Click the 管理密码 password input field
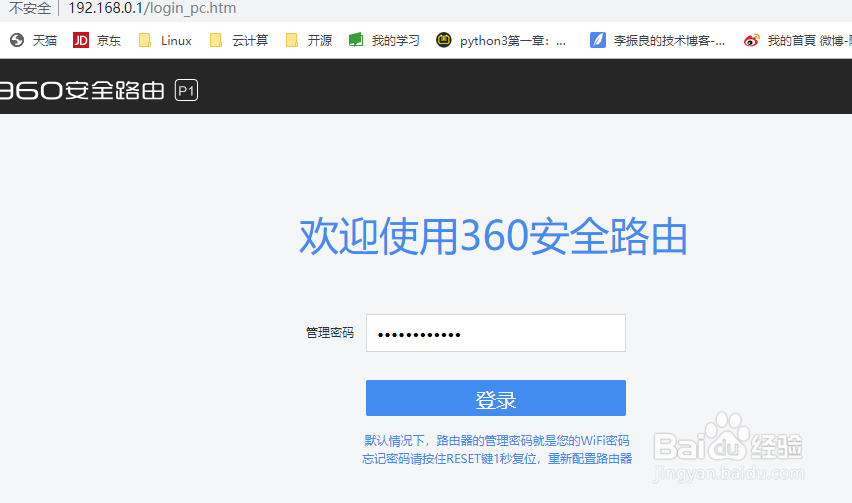Viewport: 852px width, 503px height. coord(496,333)
